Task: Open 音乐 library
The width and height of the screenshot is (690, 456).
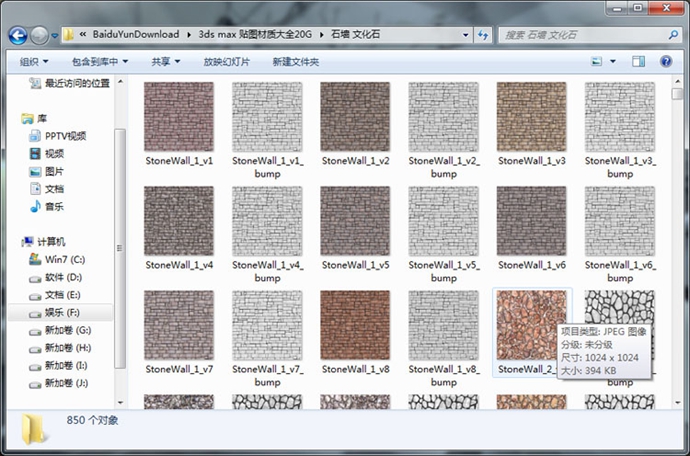Action: coord(47,206)
